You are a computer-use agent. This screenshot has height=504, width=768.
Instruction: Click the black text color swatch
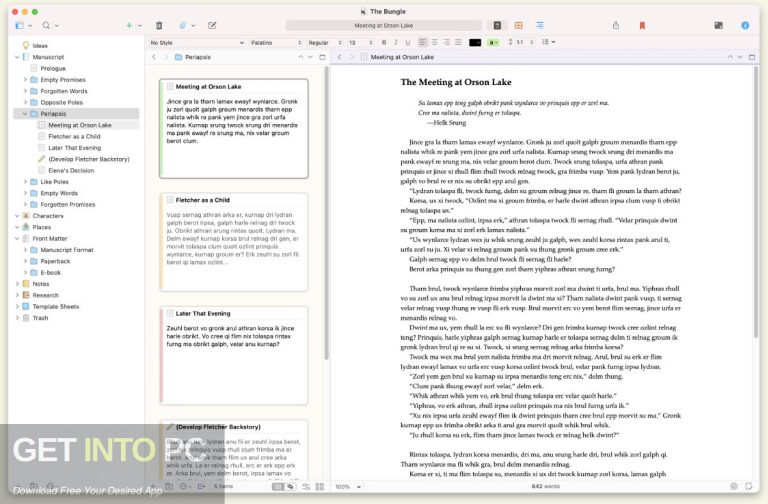tap(475, 43)
